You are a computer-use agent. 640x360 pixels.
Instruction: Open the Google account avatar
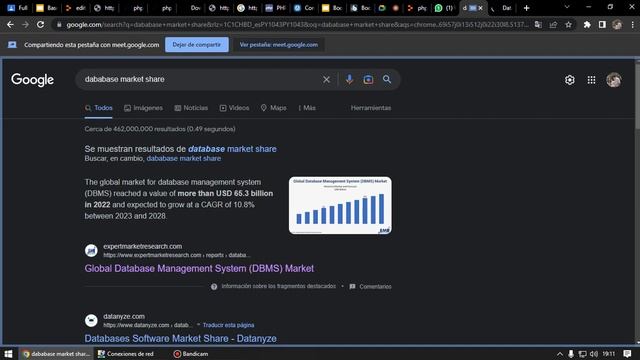[613, 80]
